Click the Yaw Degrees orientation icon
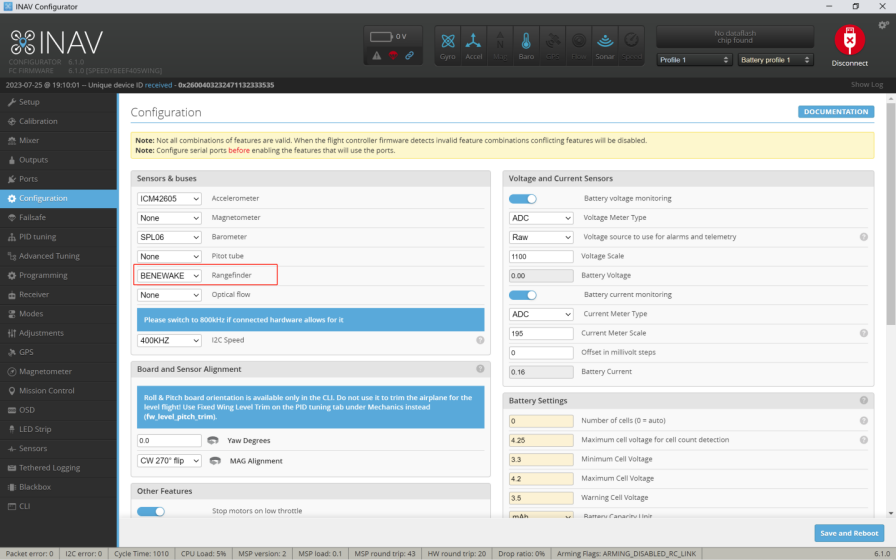Image resolution: width=896 pixels, height=560 pixels. pyautogui.click(x=213, y=441)
